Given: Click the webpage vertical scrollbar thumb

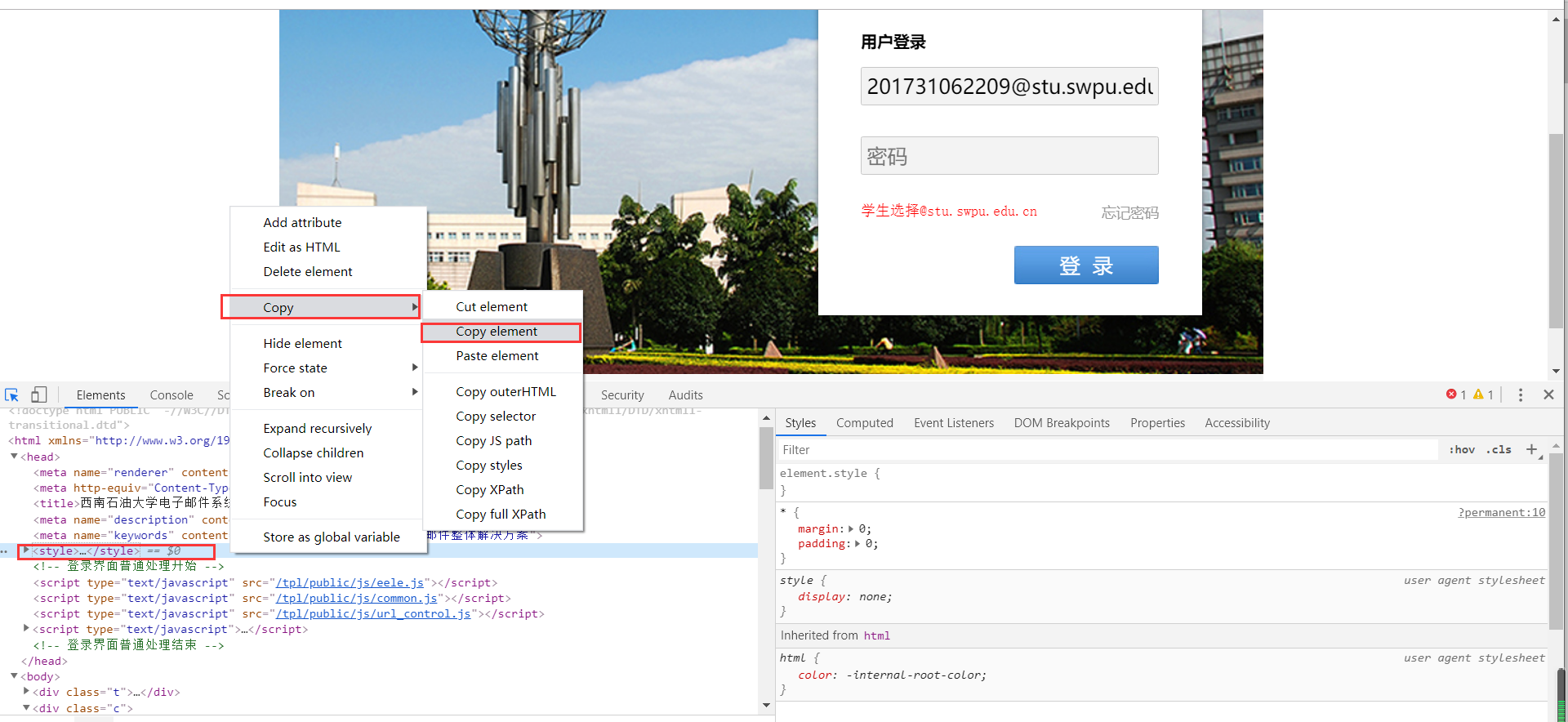Looking at the screenshot, I should (1556, 232).
